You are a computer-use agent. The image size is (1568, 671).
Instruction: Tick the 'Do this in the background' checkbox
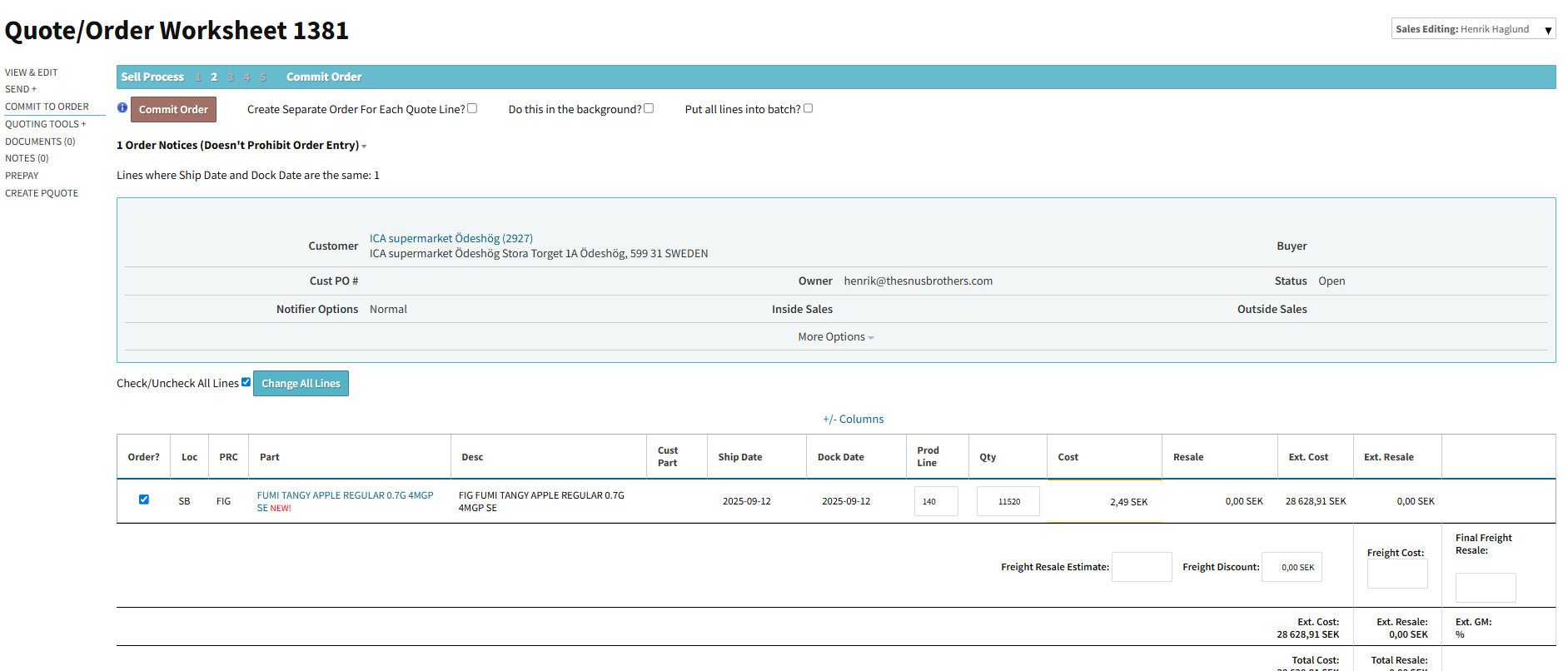(649, 108)
